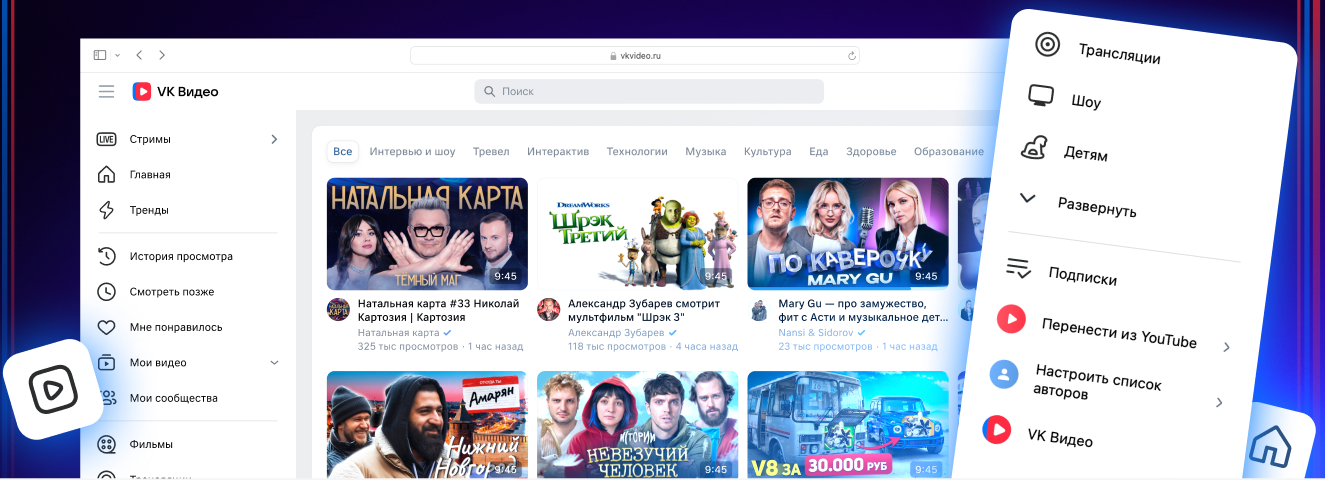Open dropdown arrow next to sidebar toggle
The height and width of the screenshot is (480, 1325).
117,55
